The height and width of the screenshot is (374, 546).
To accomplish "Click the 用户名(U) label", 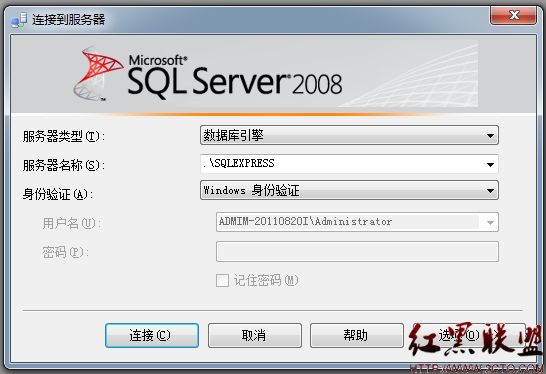I will pos(72,223).
